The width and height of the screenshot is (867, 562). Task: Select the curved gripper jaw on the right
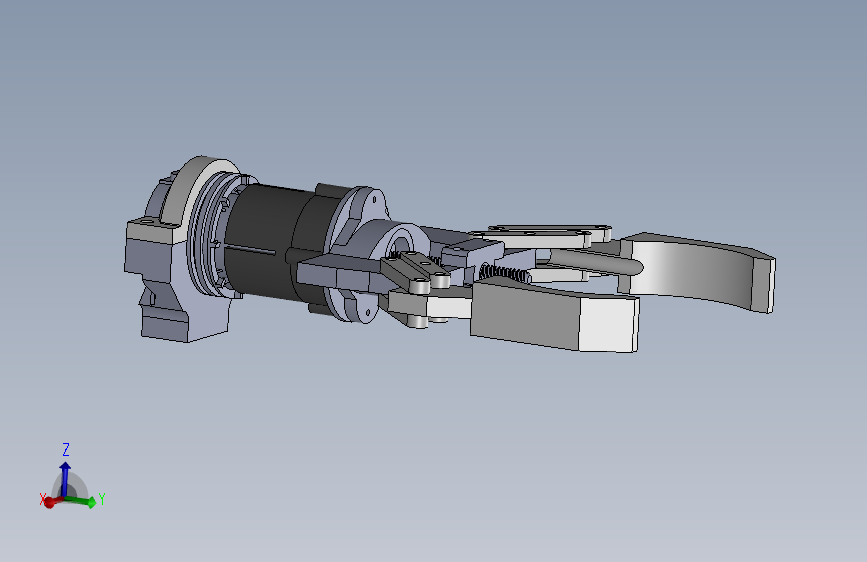[698, 272]
